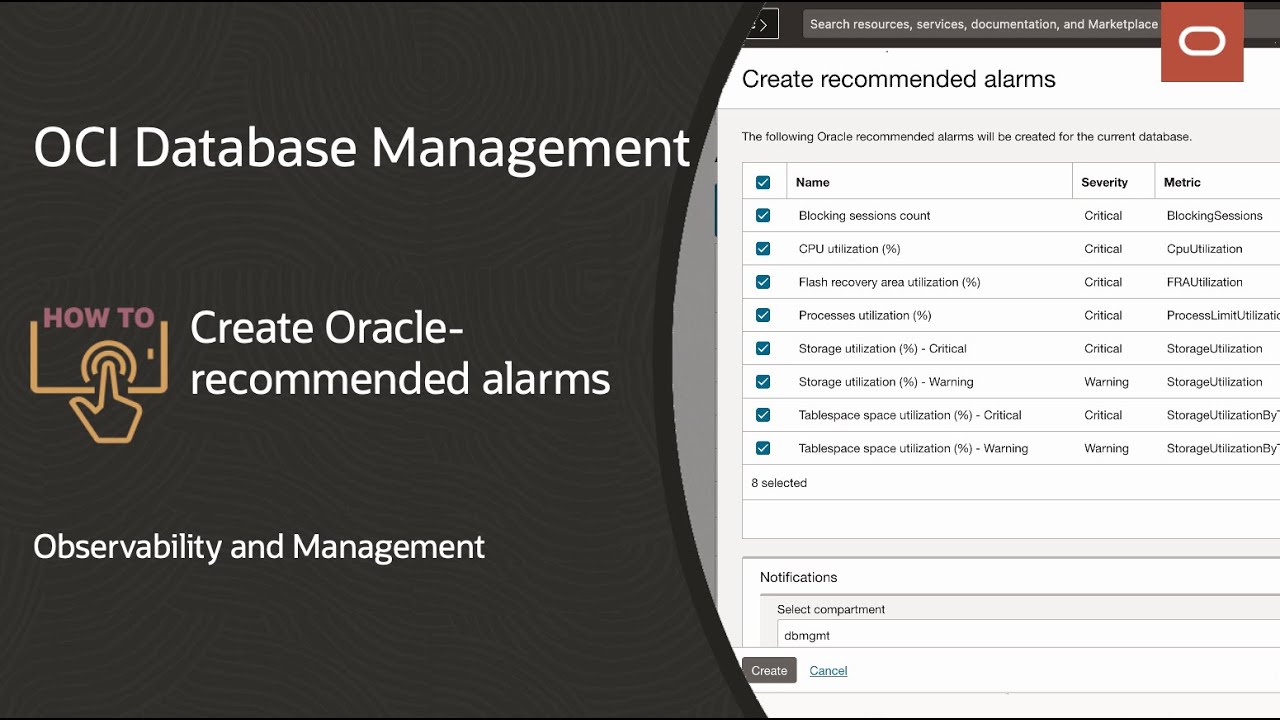
Task: Click the 'Create recommended alarms' title
Action: pos(899,79)
